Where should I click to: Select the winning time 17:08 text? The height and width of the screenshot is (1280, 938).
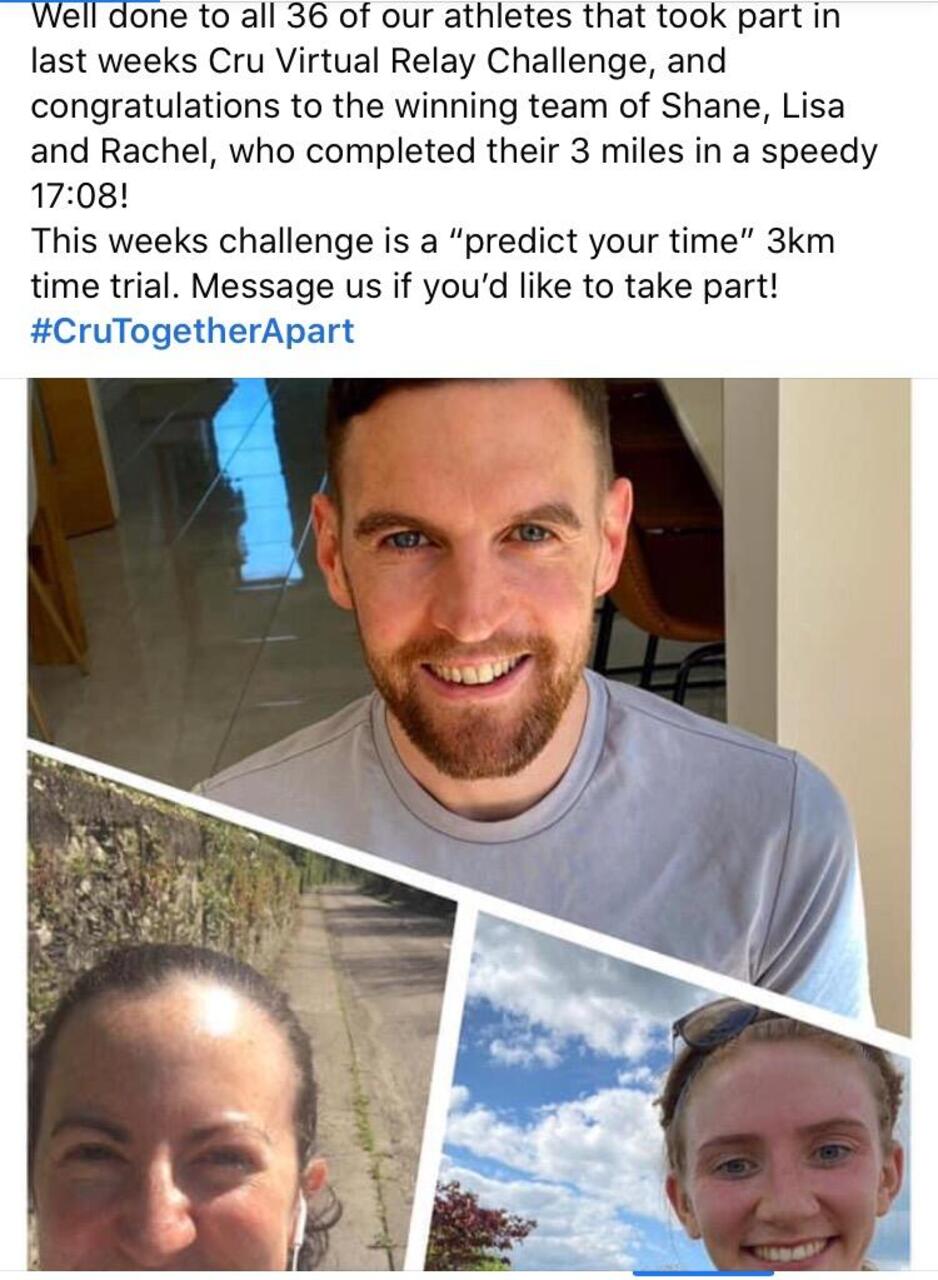(80, 195)
